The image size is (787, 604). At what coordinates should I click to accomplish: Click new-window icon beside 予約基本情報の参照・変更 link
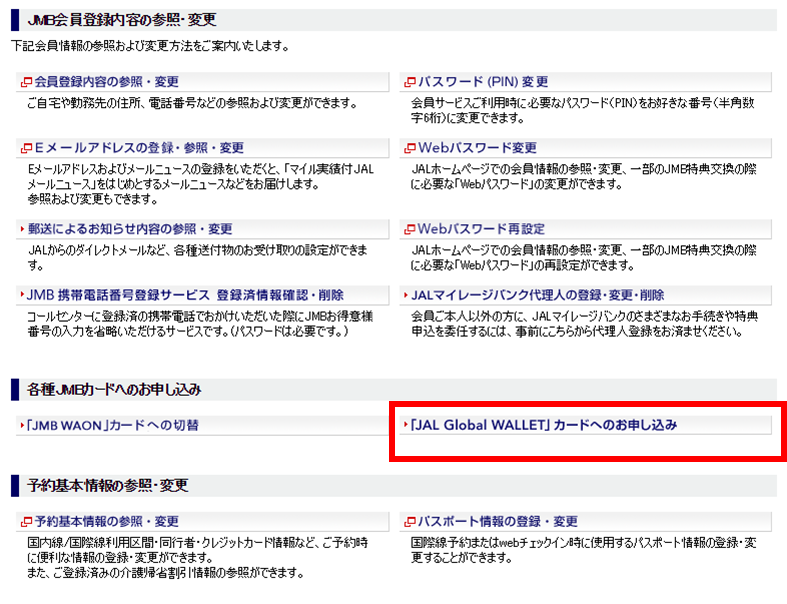26,522
